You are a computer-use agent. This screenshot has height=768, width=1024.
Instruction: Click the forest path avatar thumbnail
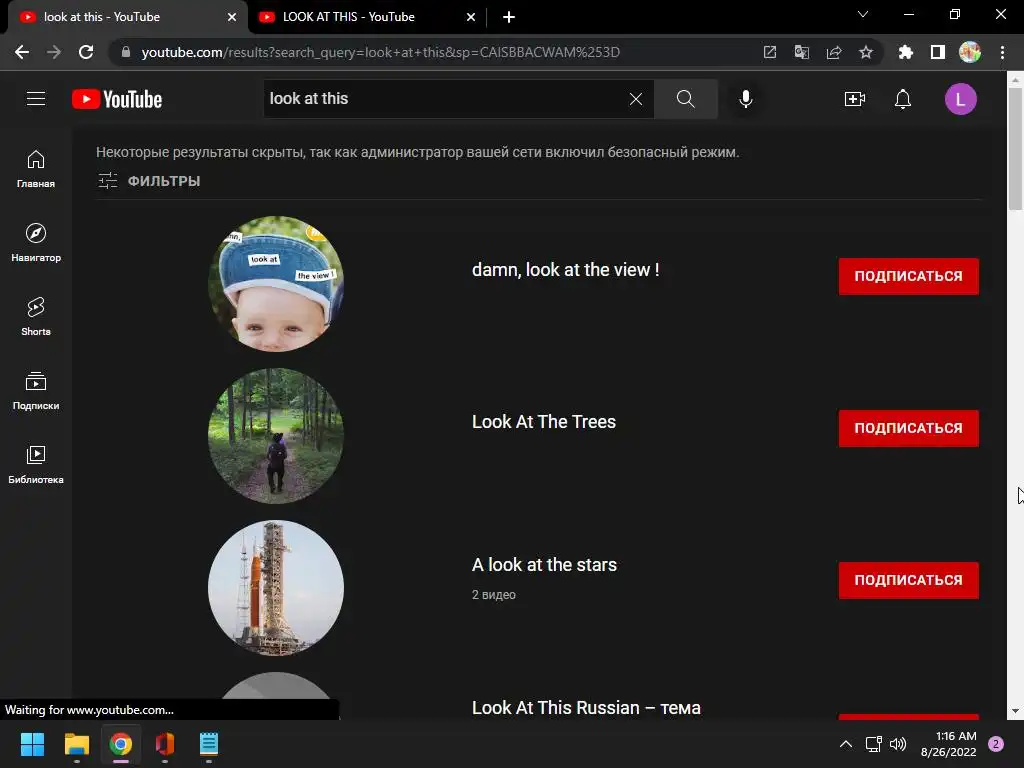click(276, 436)
